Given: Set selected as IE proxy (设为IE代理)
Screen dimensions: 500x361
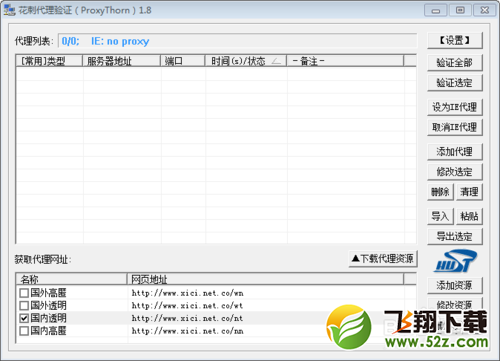Looking at the screenshot, I should (455, 107).
